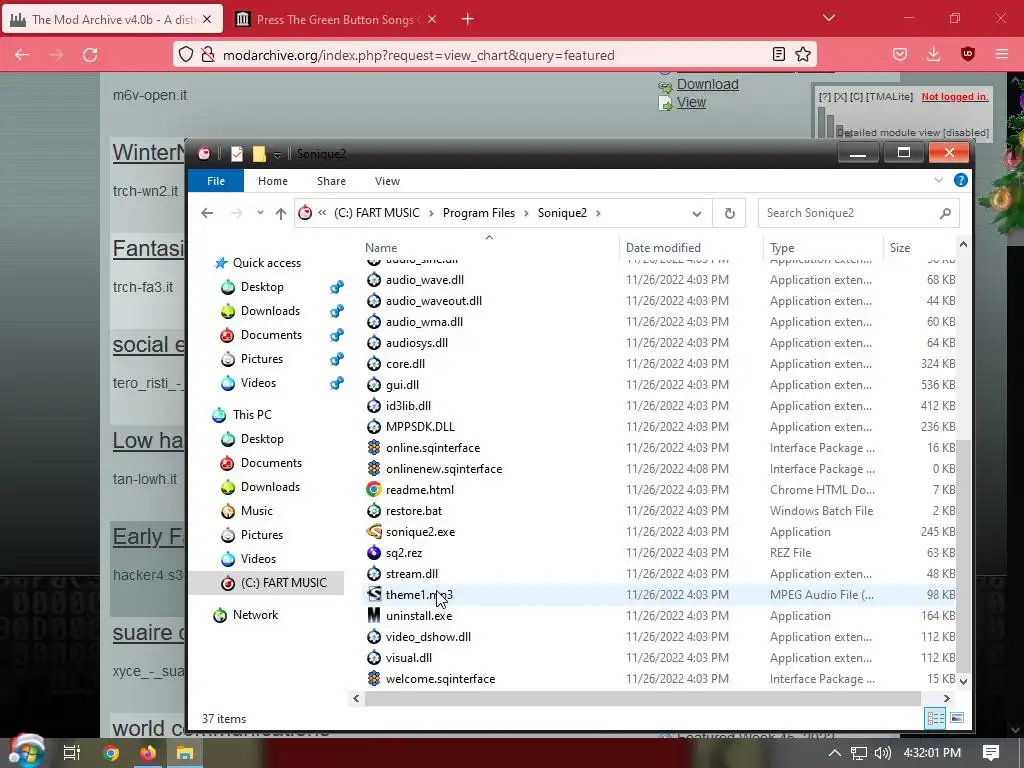The image size is (1024, 768).
Task: Click the View link on webpage
Action: coord(691,103)
